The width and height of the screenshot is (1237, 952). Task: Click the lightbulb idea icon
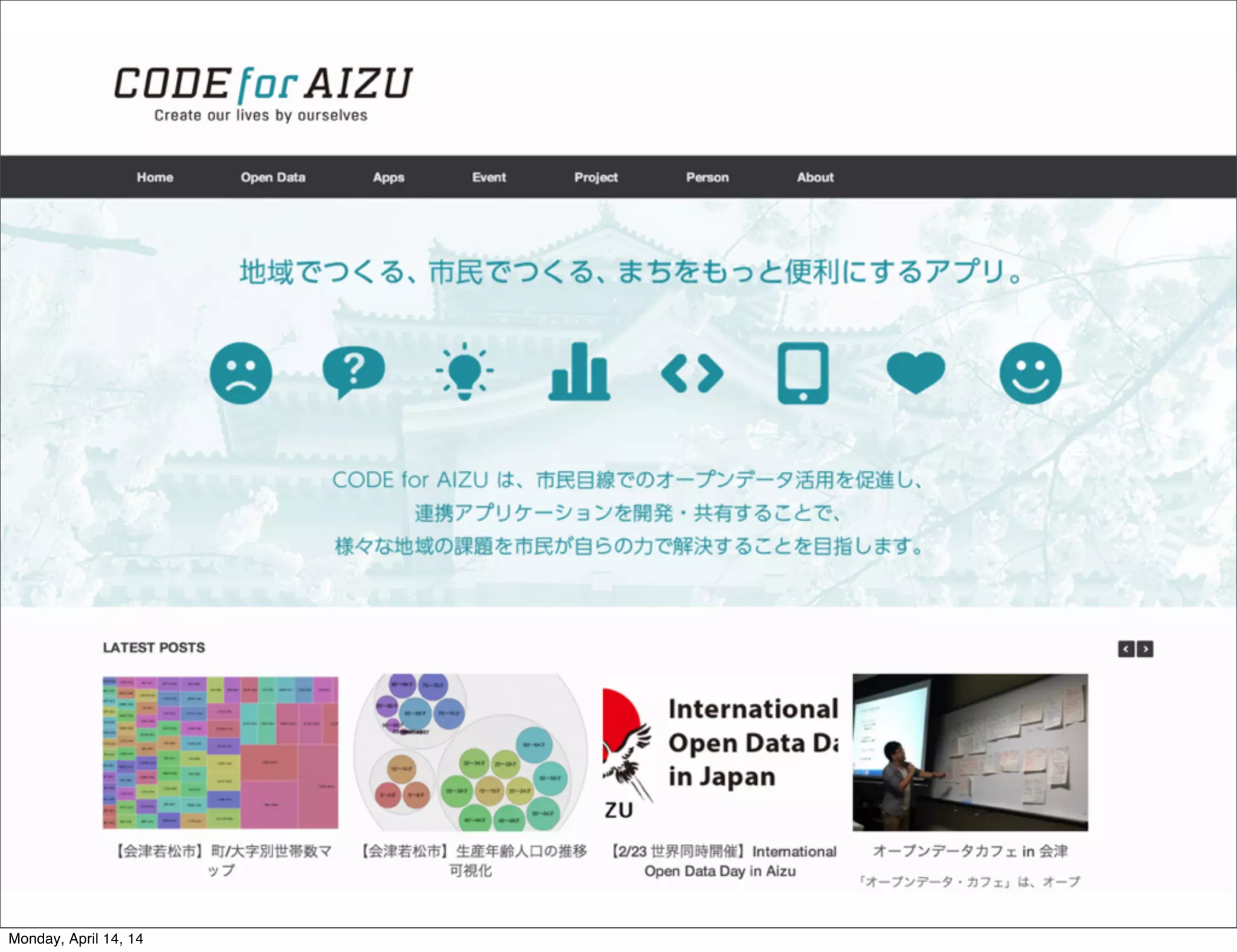coord(464,371)
